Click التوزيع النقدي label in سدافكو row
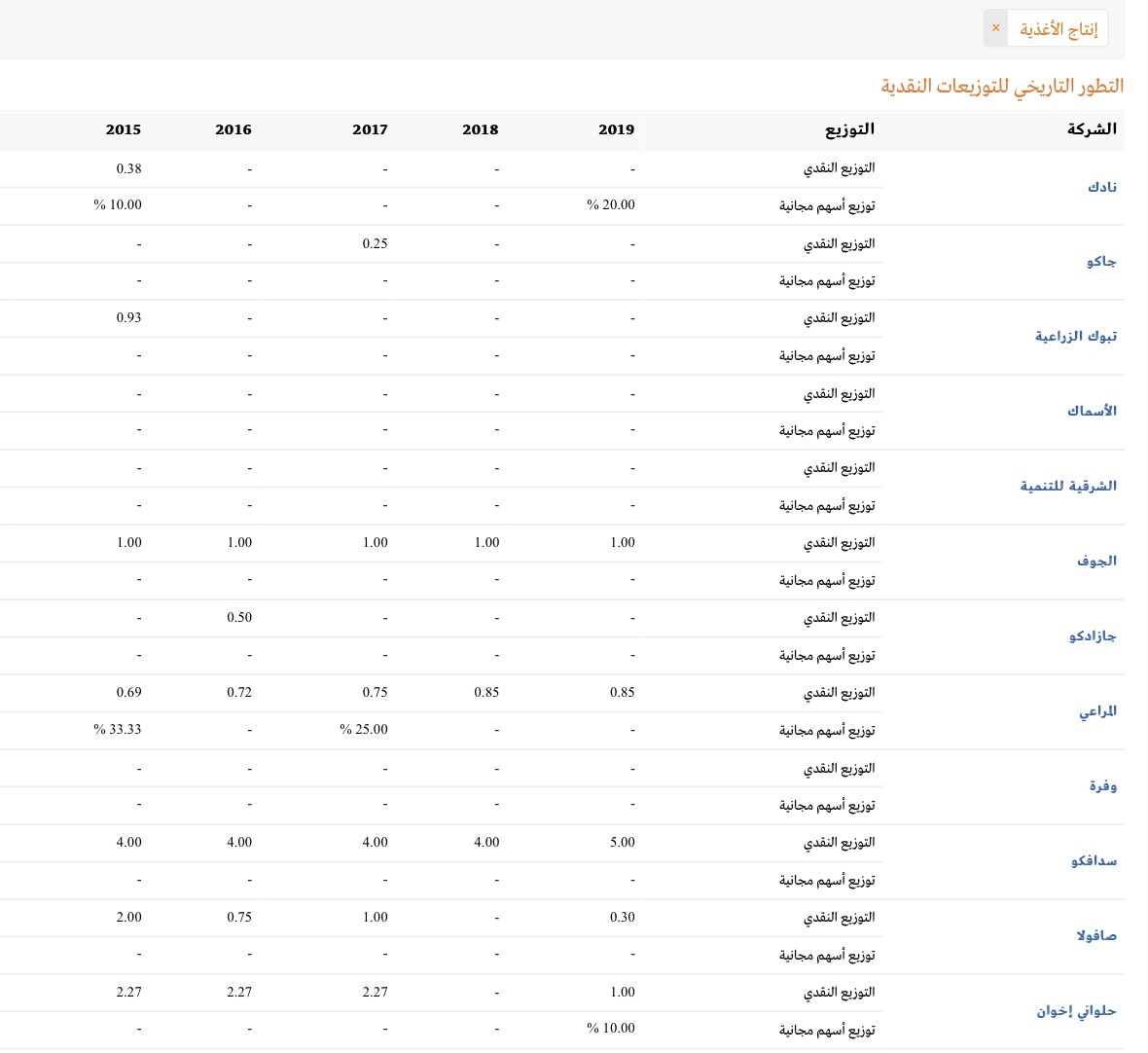 click(x=839, y=843)
